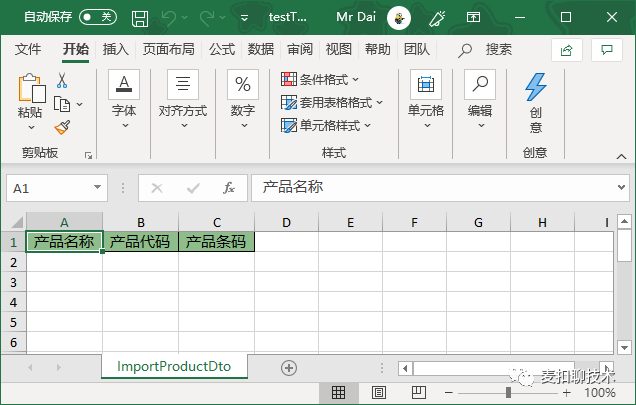Click the zoom in plus button
Image resolution: width=636 pixels, height=405 pixels.
567,392
